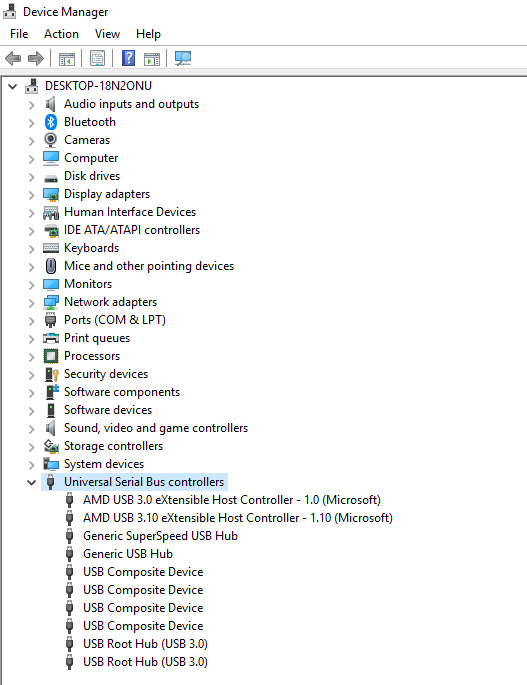
Task: Expand the IDE ATA/ATAPI controllers node
Action: coord(31,231)
